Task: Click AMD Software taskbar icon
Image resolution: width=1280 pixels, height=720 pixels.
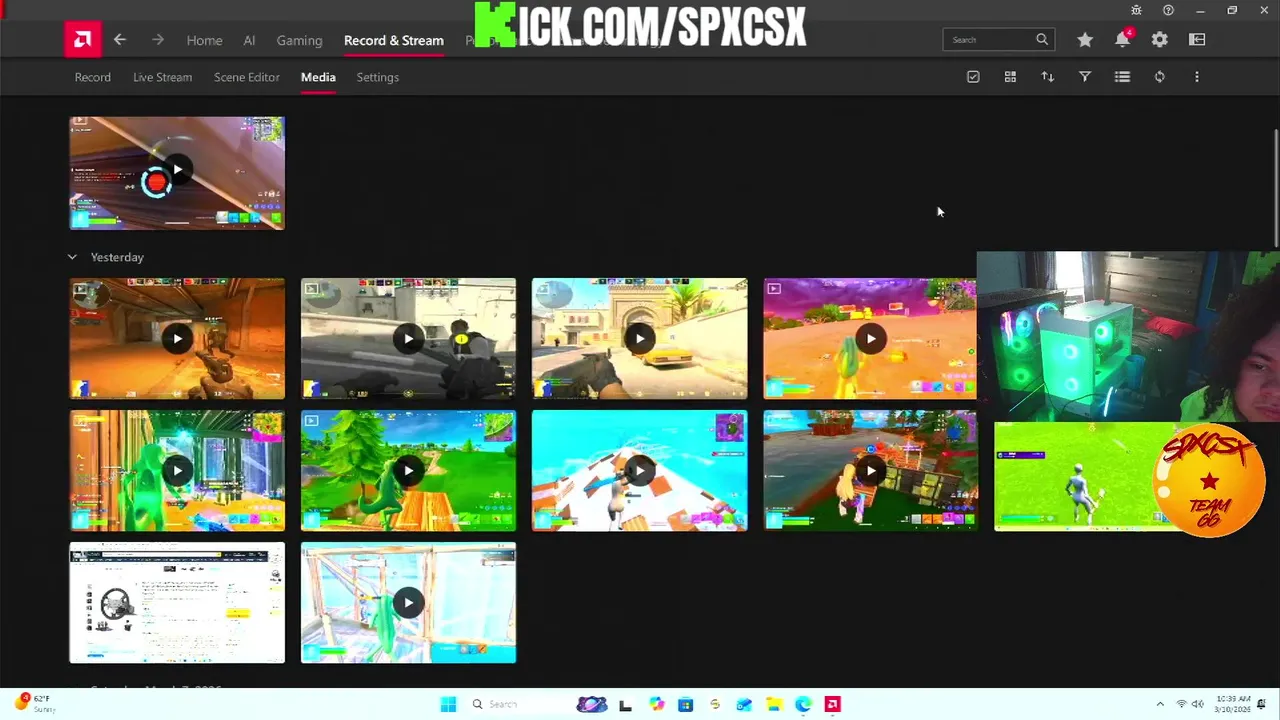Action: (x=832, y=704)
